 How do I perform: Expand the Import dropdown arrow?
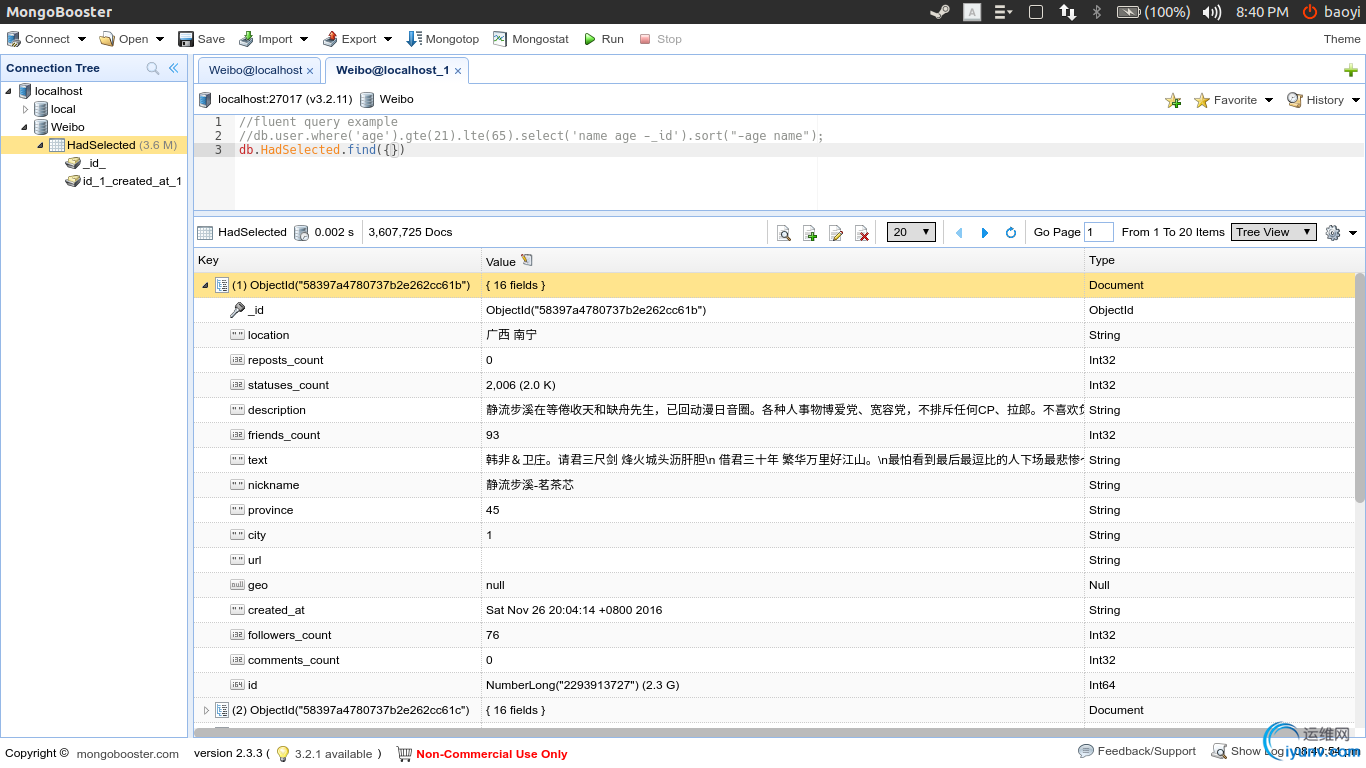tap(303, 39)
